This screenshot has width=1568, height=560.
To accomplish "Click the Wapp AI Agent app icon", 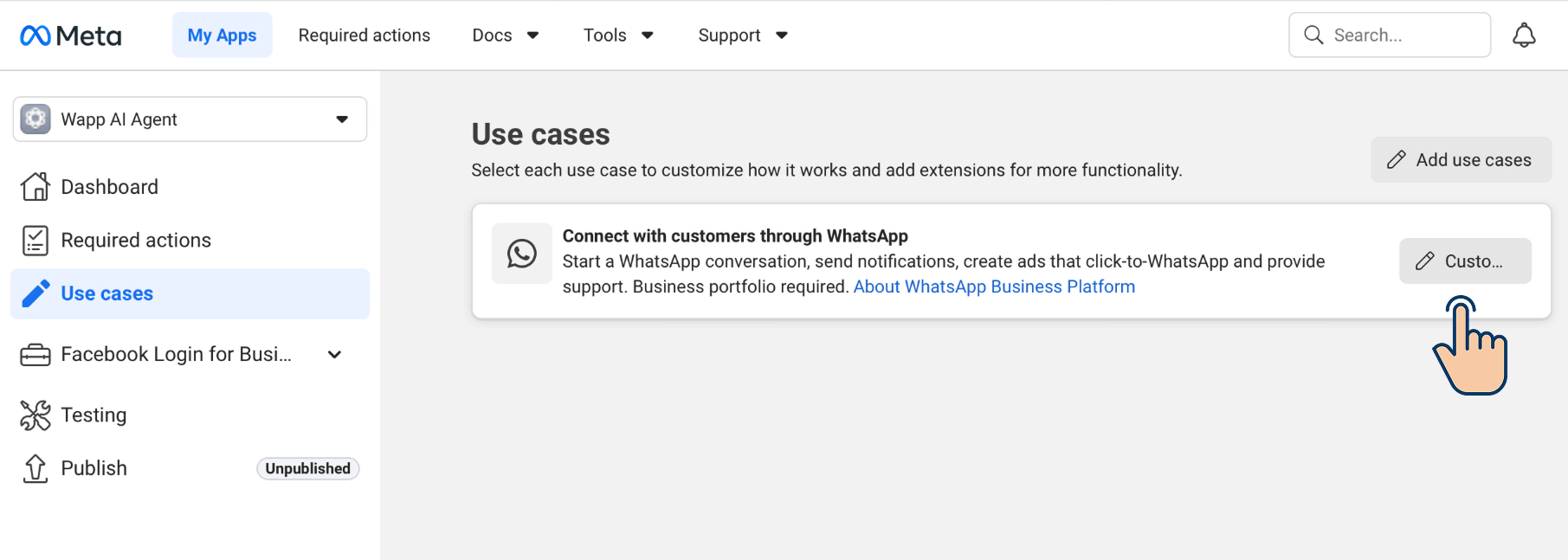I will tap(35, 119).
